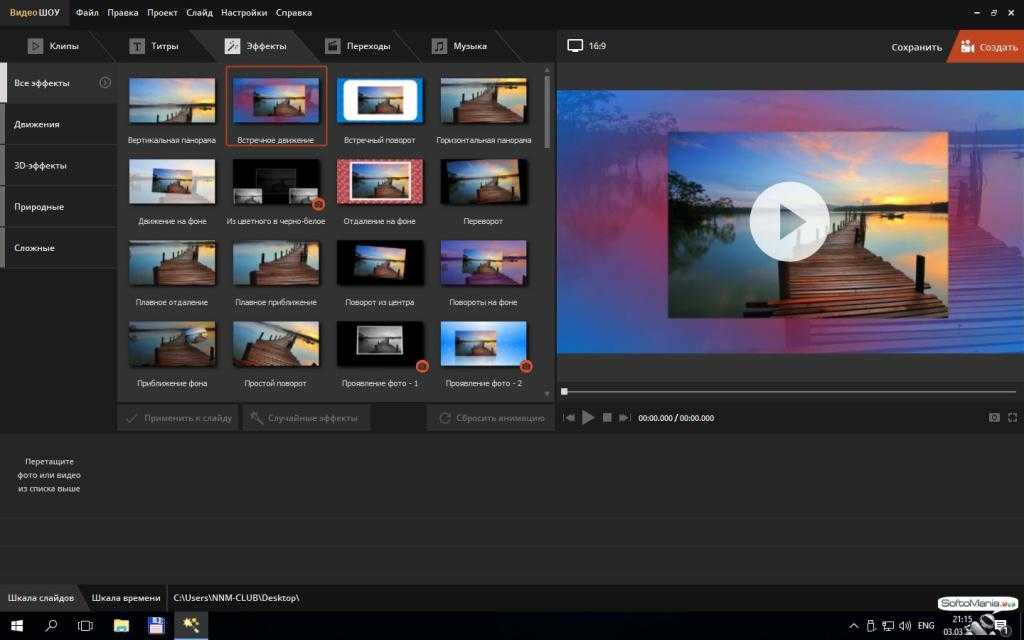The width and height of the screenshot is (1024, 640).
Task: Switch to Шкала времени view
Action: click(125, 598)
